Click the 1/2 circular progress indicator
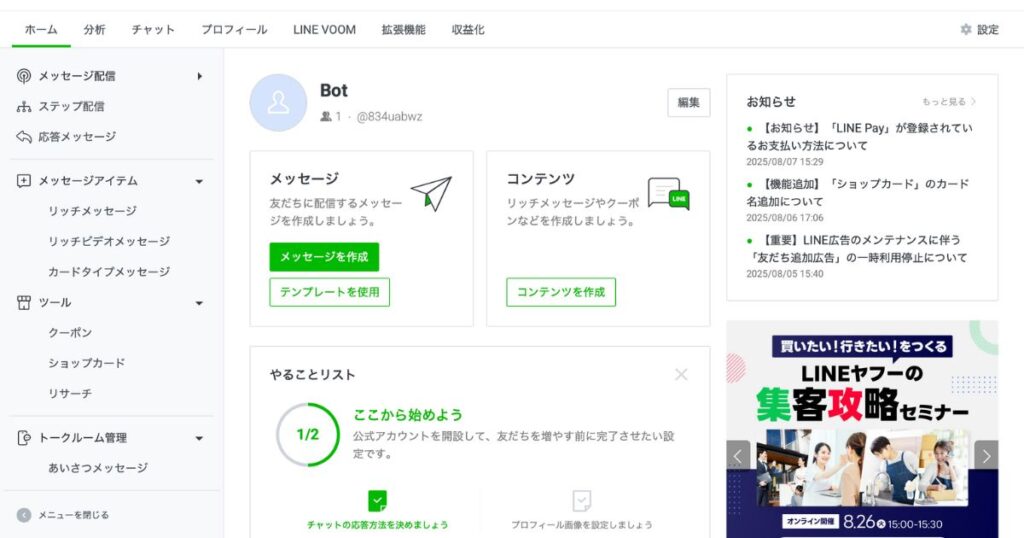Viewport: 1024px width, 538px height. coord(308,434)
